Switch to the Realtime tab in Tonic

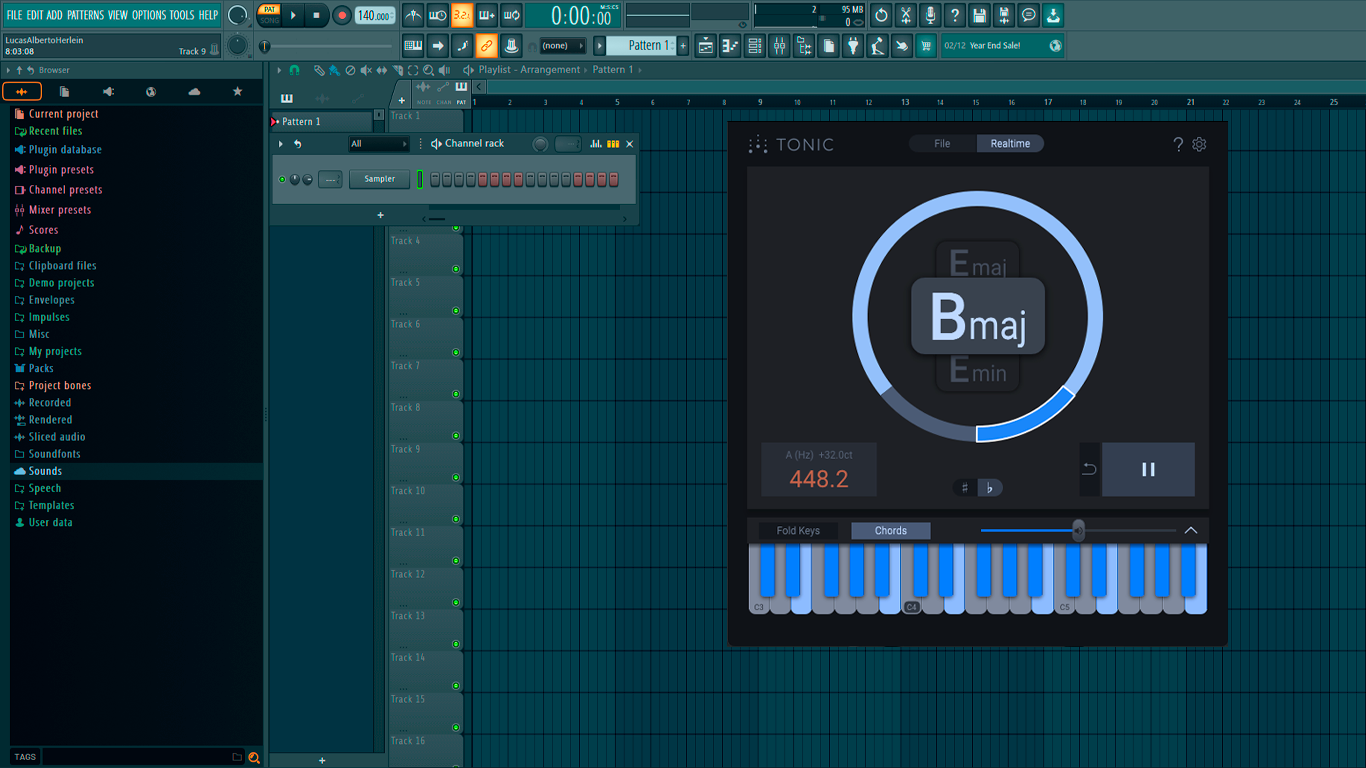[x=1010, y=144]
